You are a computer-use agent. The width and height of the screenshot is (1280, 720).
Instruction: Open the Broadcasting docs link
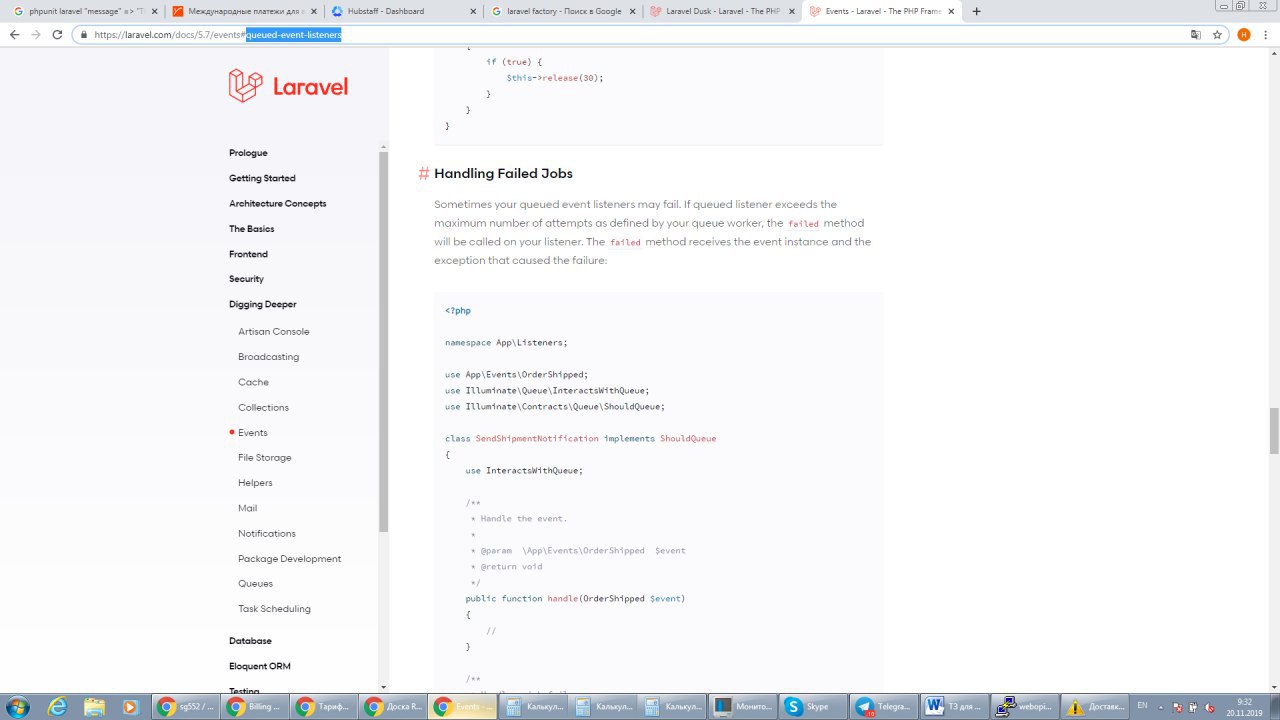[268, 357]
